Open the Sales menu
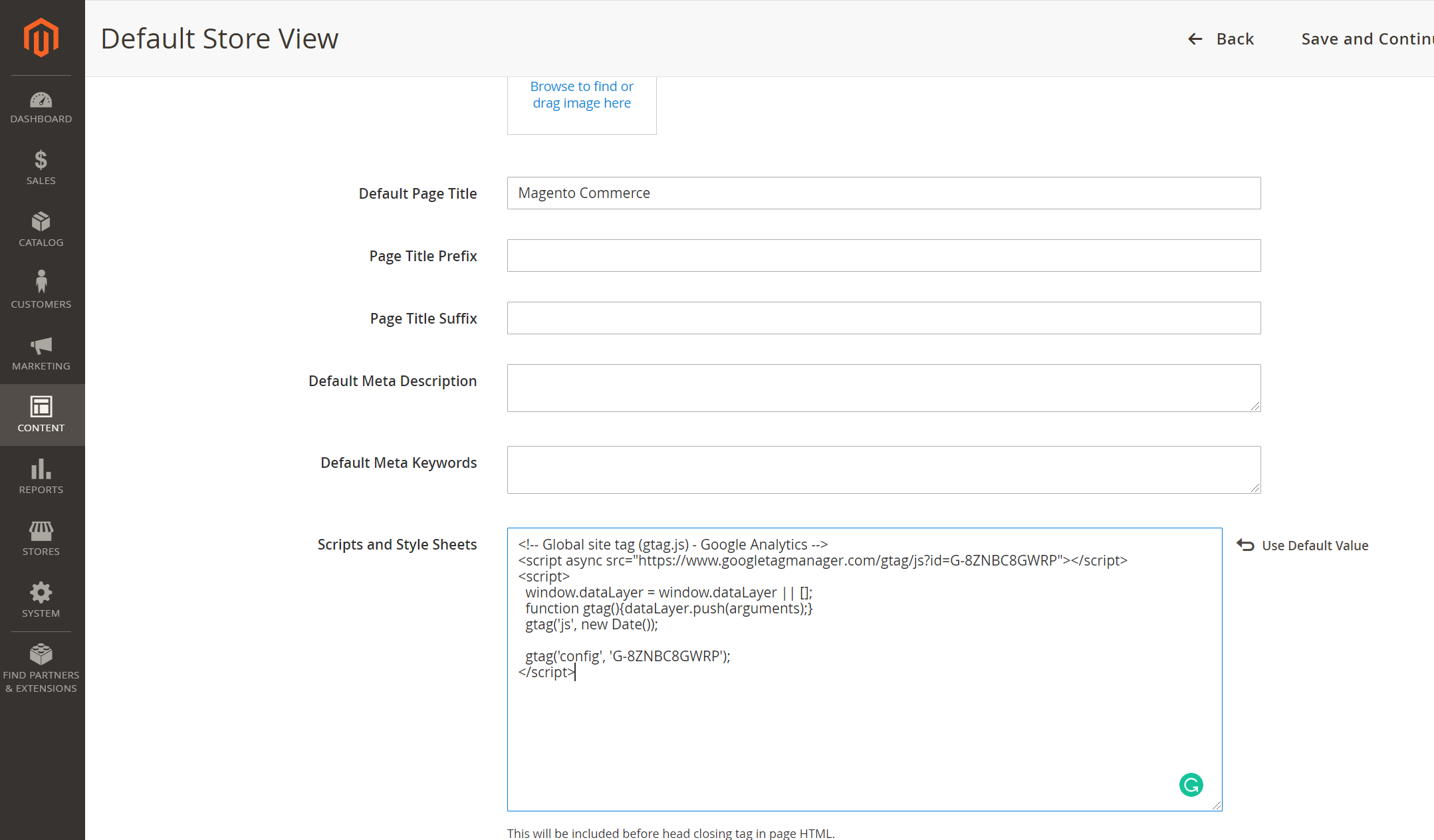Image resolution: width=1434 pixels, height=840 pixels. (41, 167)
